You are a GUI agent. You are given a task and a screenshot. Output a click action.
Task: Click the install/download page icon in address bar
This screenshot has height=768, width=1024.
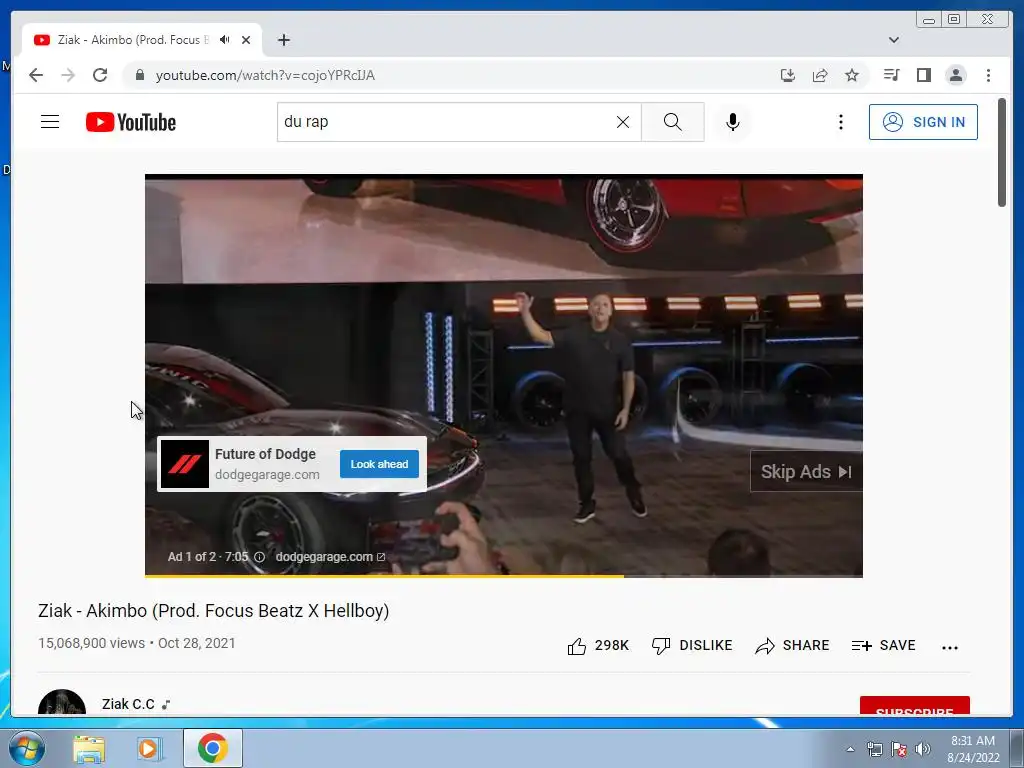tap(788, 75)
